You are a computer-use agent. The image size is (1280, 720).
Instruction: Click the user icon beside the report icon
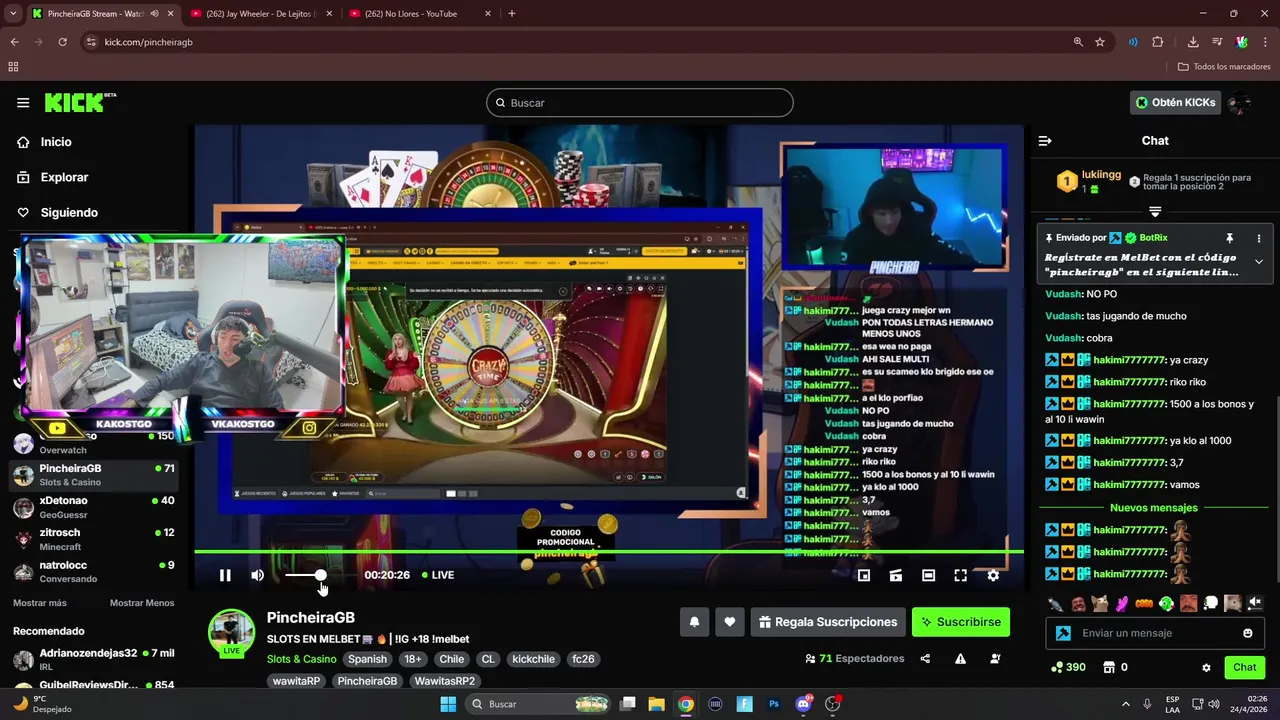click(x=995, y=659)
